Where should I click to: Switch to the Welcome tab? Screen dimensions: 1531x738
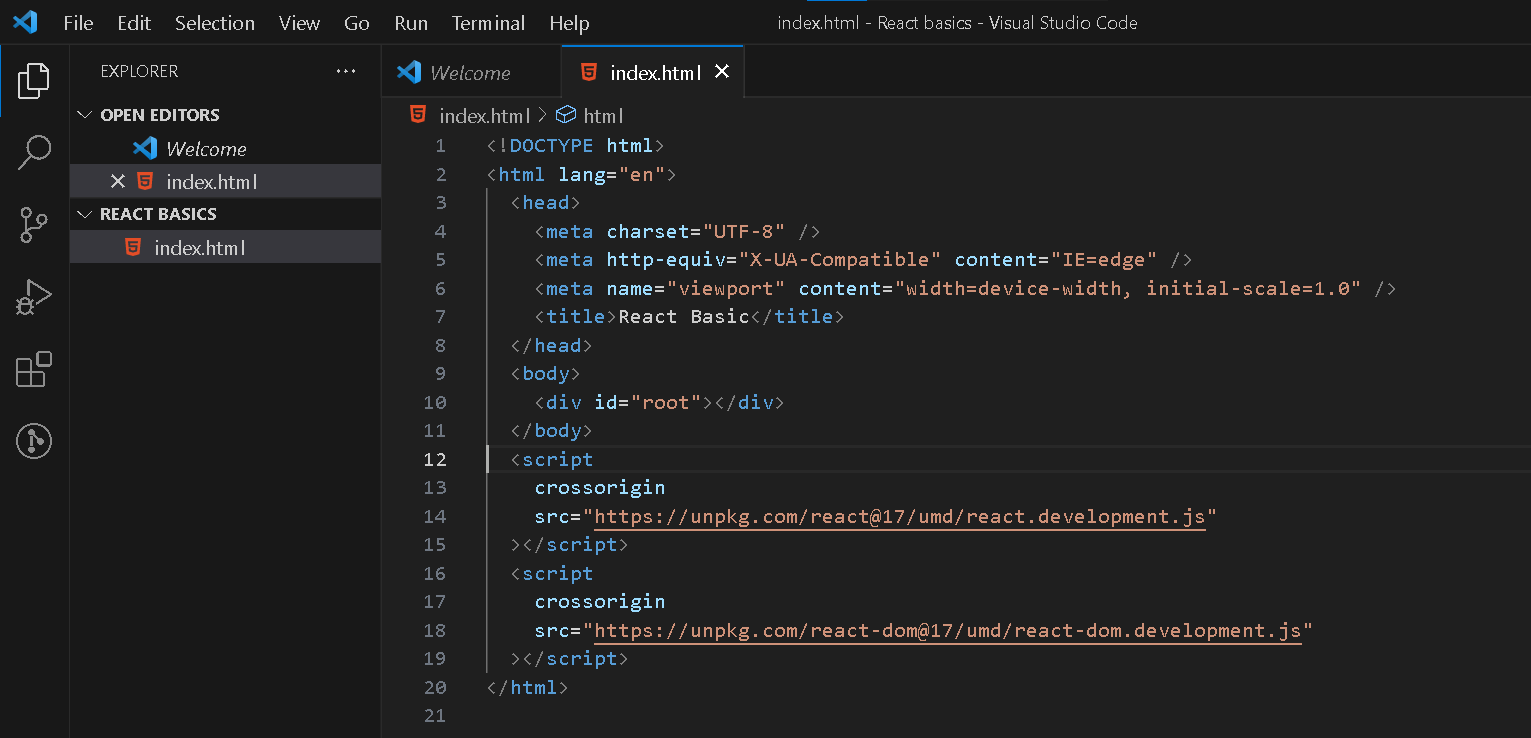click(x=470, y=72)
